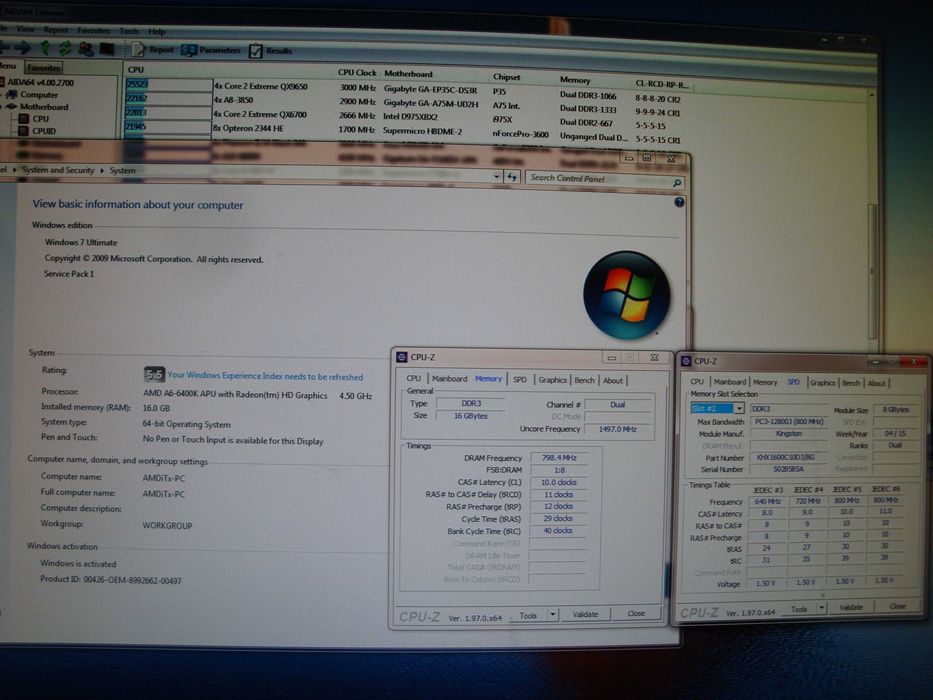
Task: Click the CPU-Z icon in Memory window title
Action: pyautogui.click(x=402, y=357)
